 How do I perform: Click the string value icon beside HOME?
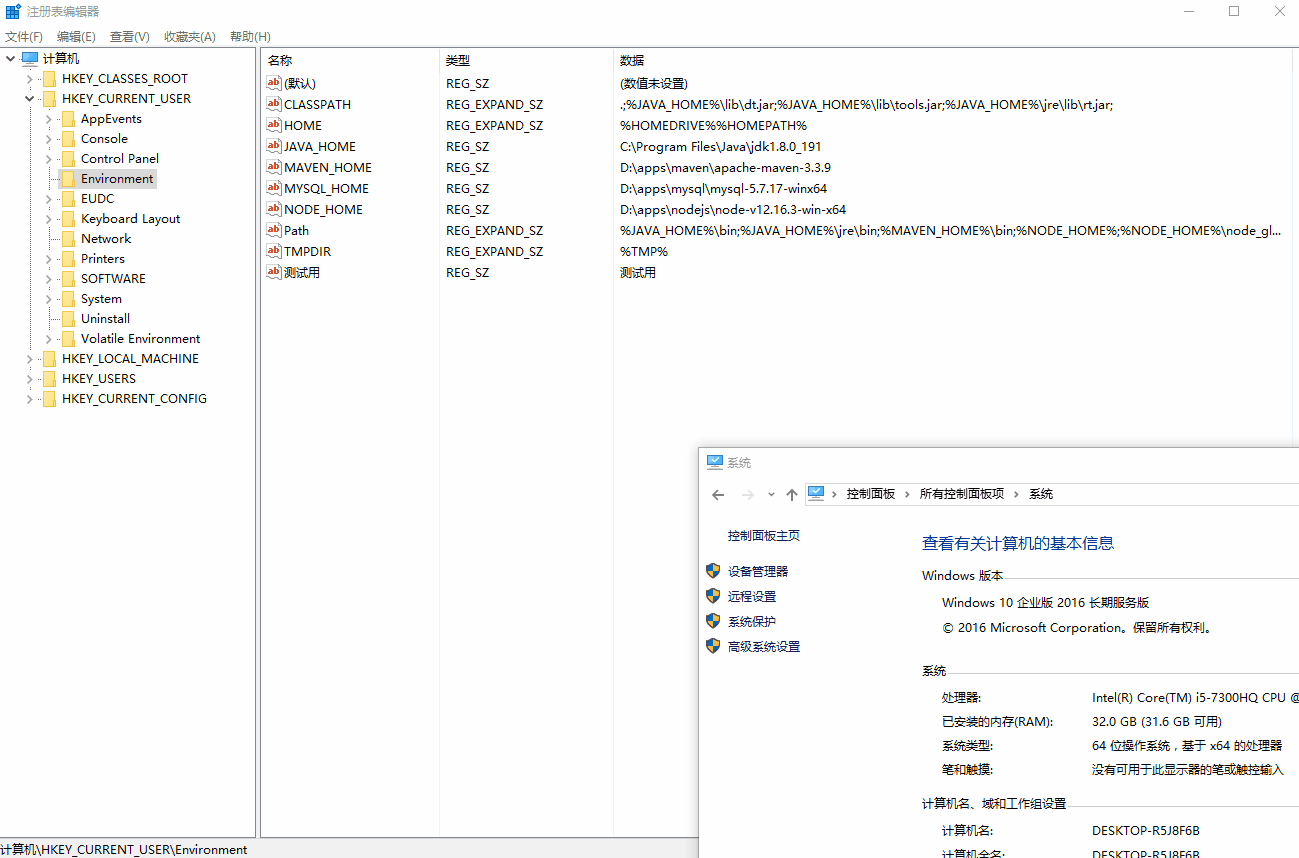pos(274,125)
